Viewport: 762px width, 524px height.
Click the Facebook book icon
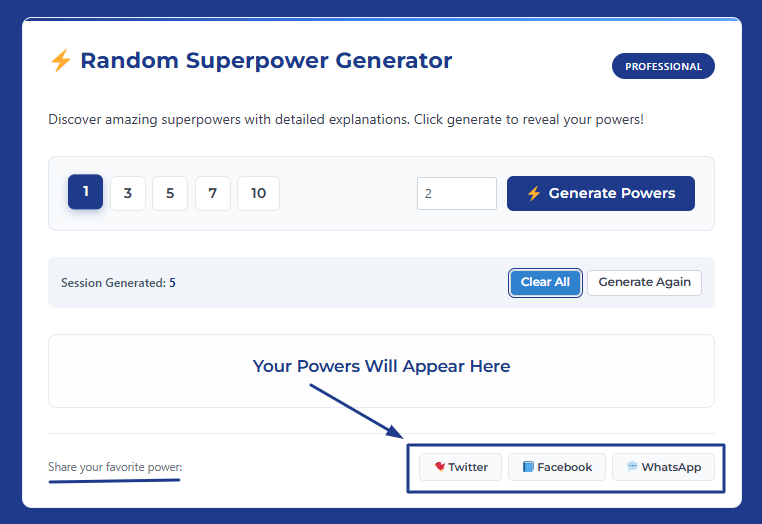pyautogui.click(x=528, y=467)
